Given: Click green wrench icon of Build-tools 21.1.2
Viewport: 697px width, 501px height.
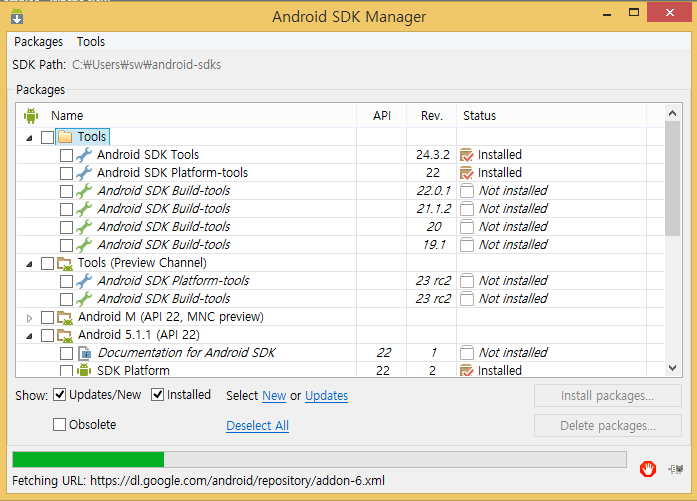Looking at the screenshot, I should tap(84, 208).
